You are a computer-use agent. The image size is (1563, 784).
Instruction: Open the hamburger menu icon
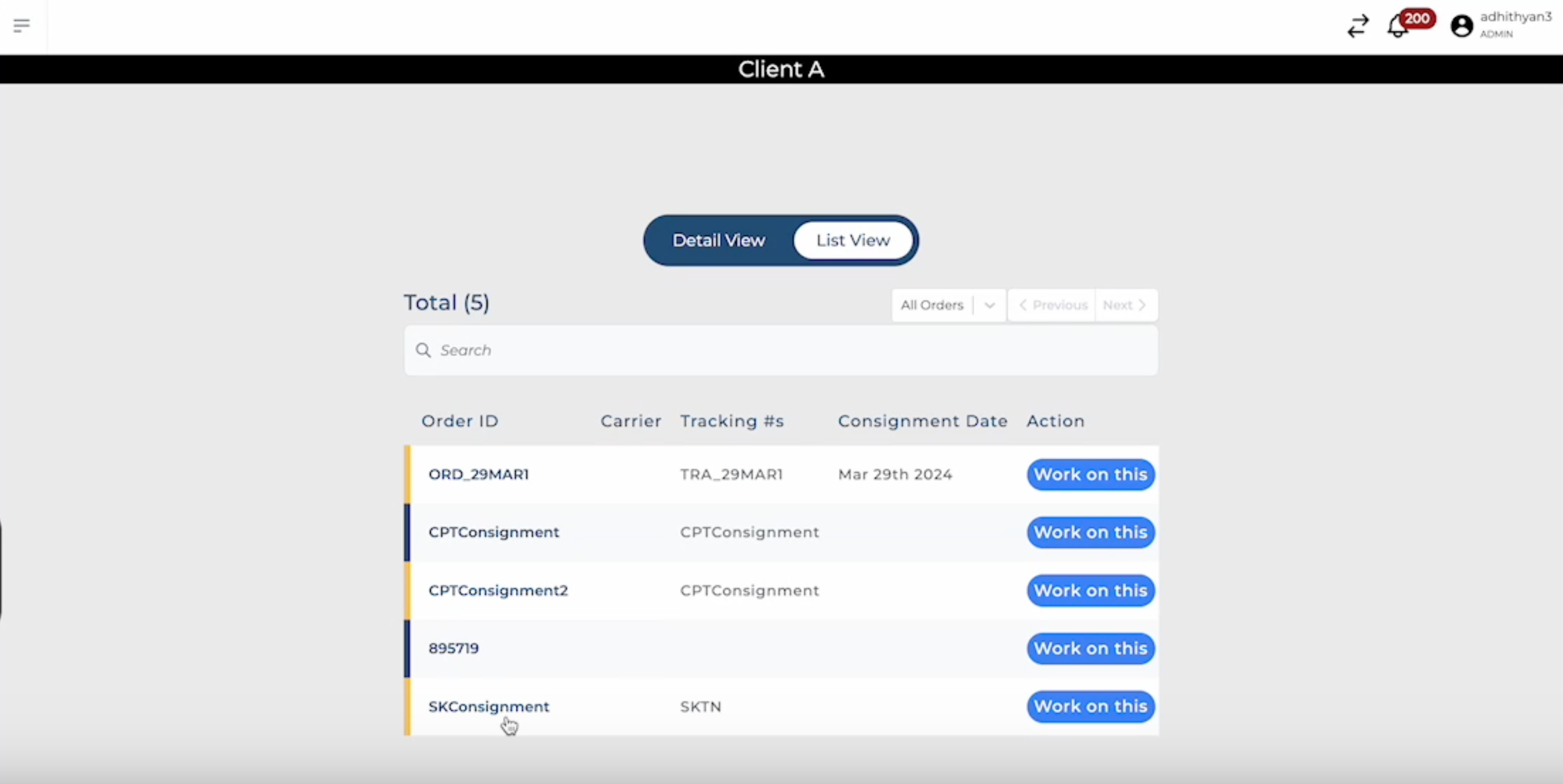click(21, 25)
